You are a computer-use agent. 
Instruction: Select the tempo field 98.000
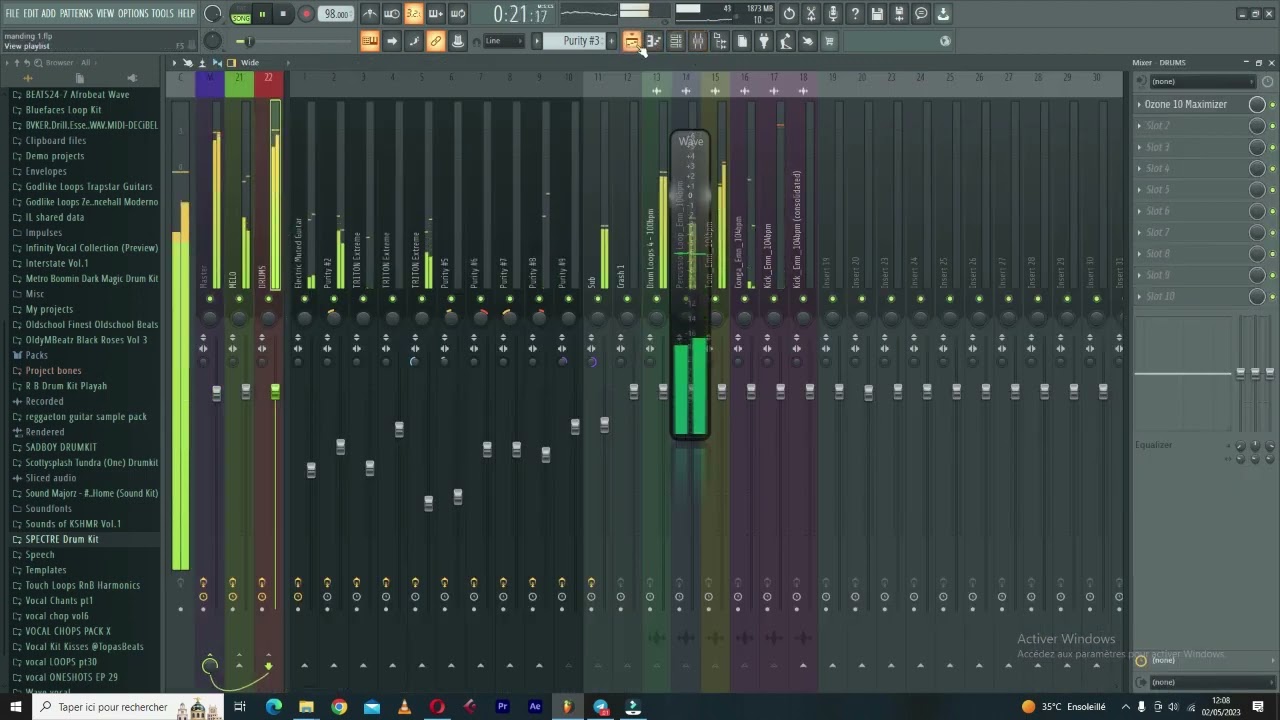337,14
